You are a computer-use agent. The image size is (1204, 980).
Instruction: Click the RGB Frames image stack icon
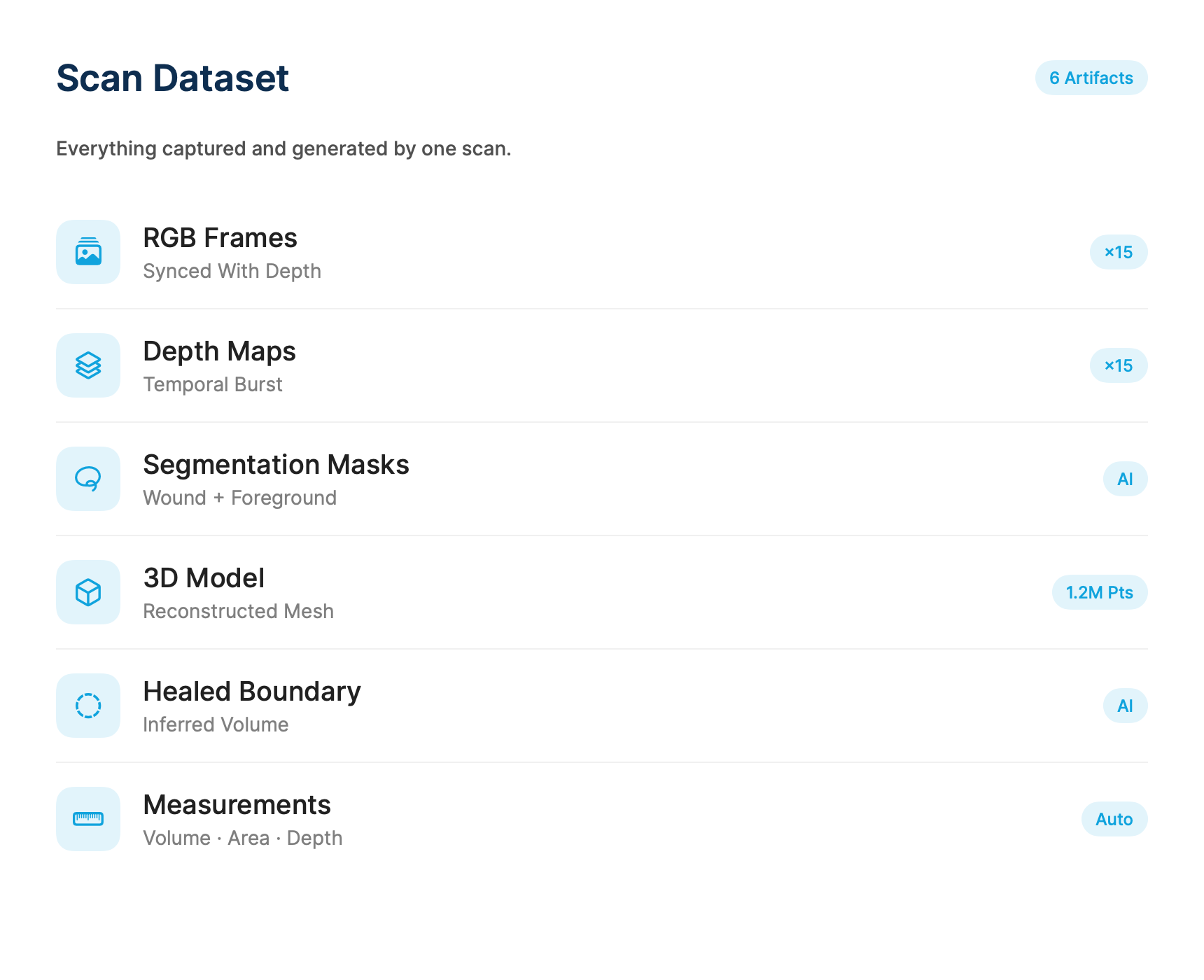(88, 252)
